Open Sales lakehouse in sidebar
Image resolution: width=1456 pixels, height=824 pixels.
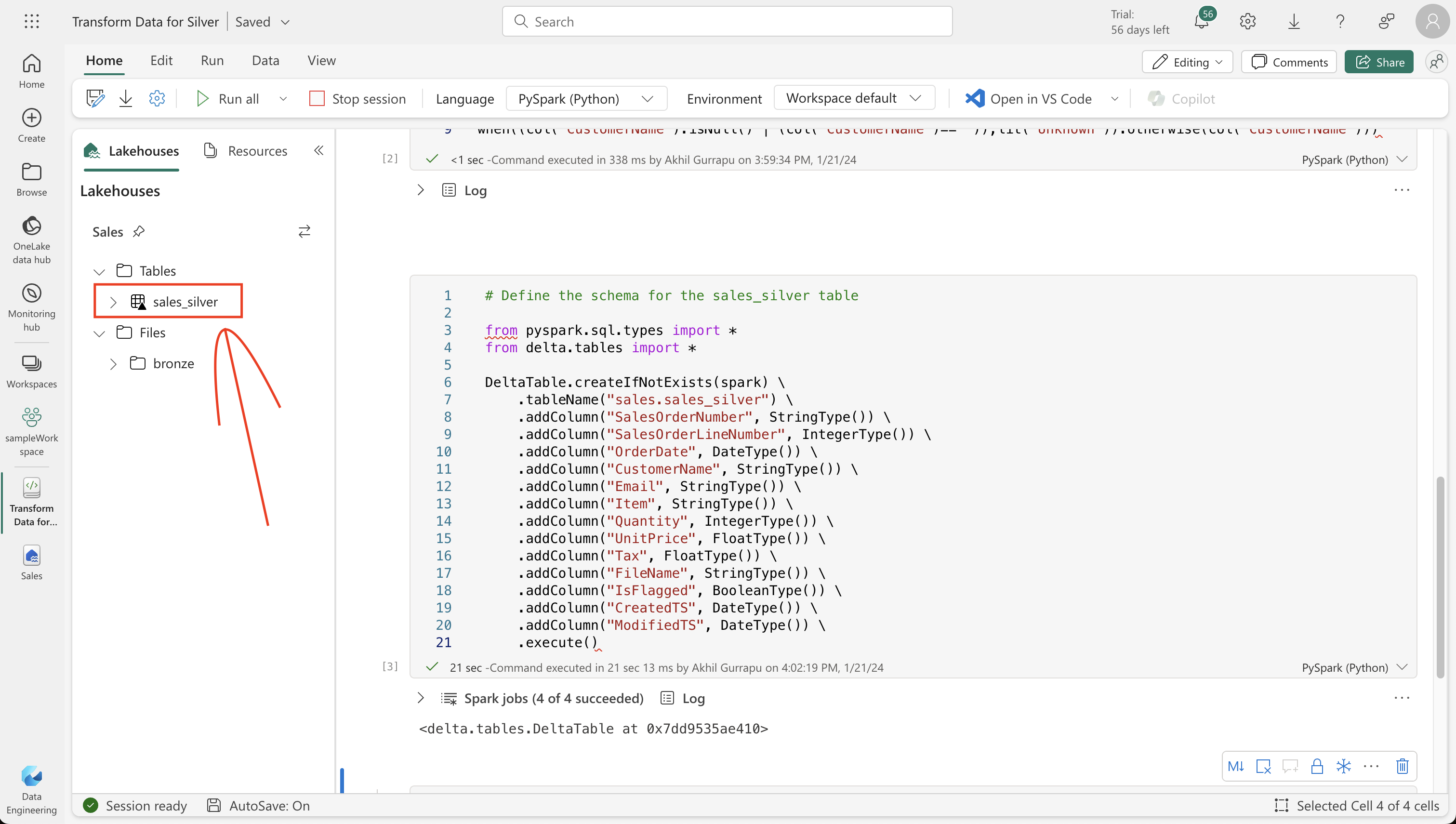[32, 563]
